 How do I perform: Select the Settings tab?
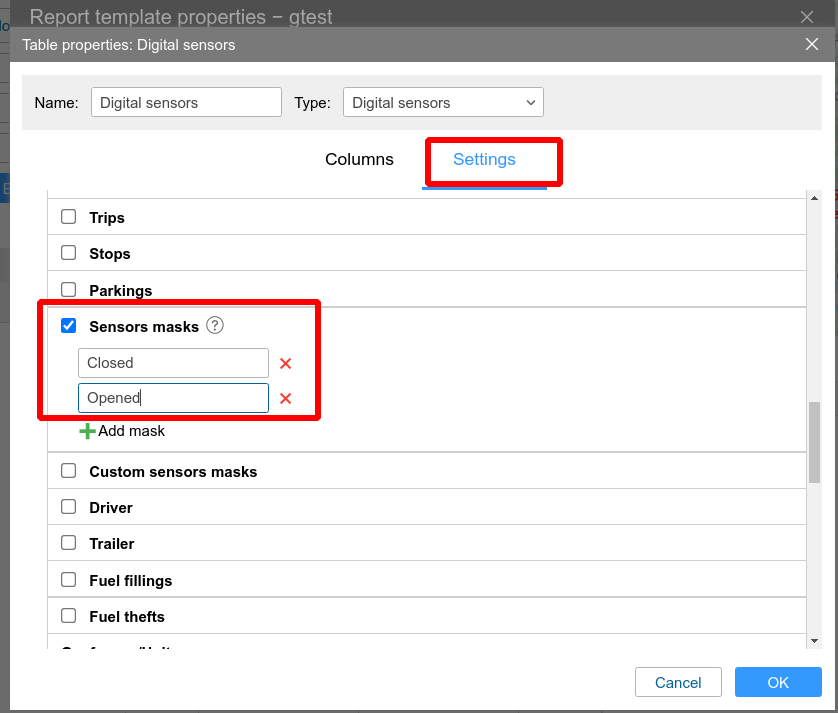484,160
